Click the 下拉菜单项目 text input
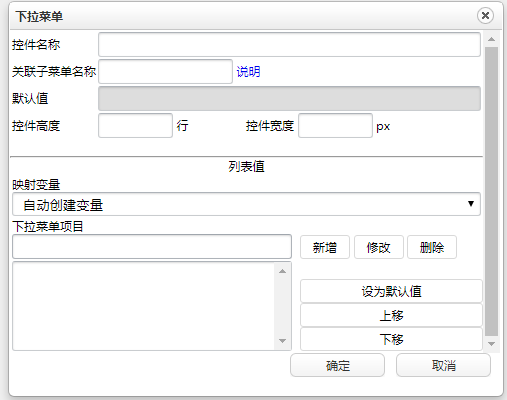The image size is (507, 400). click(x=152, y=247)
